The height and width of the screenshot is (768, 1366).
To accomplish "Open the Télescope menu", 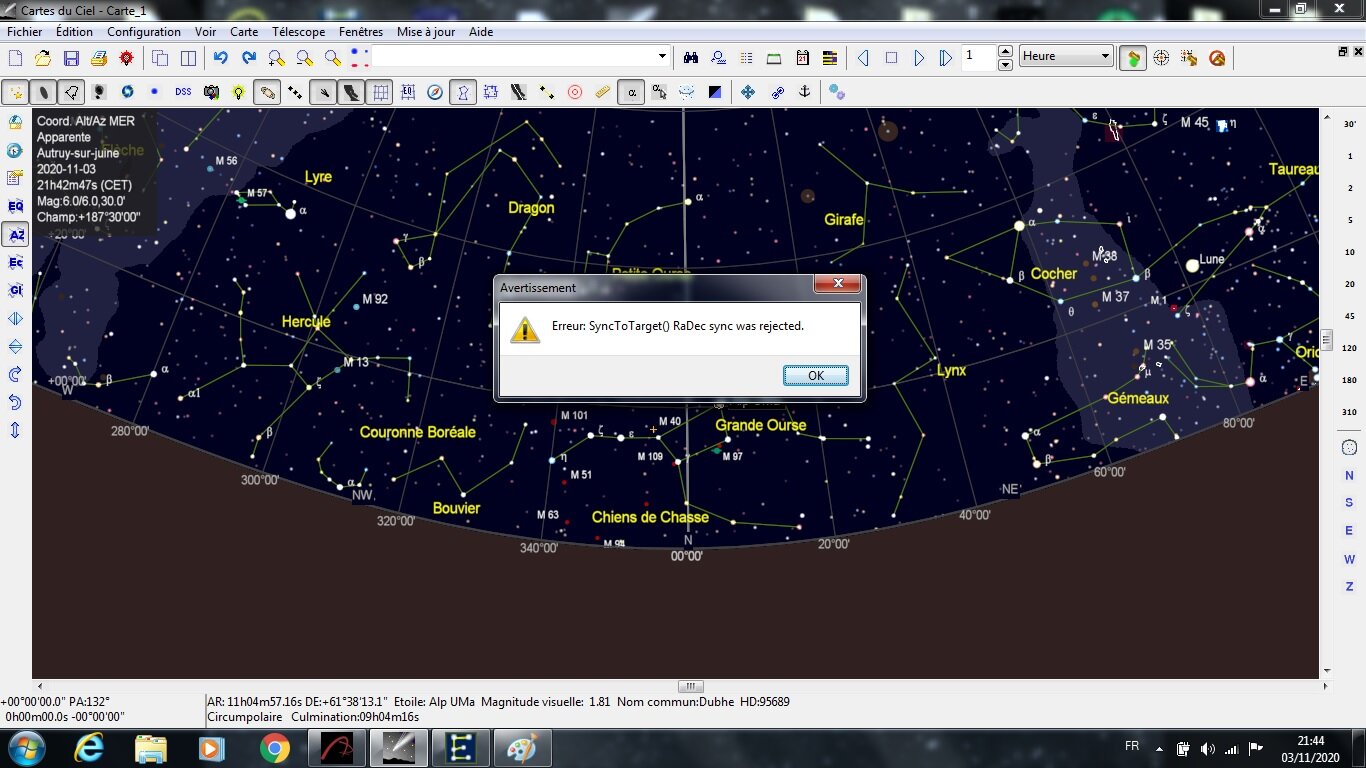I will [298, 32].
